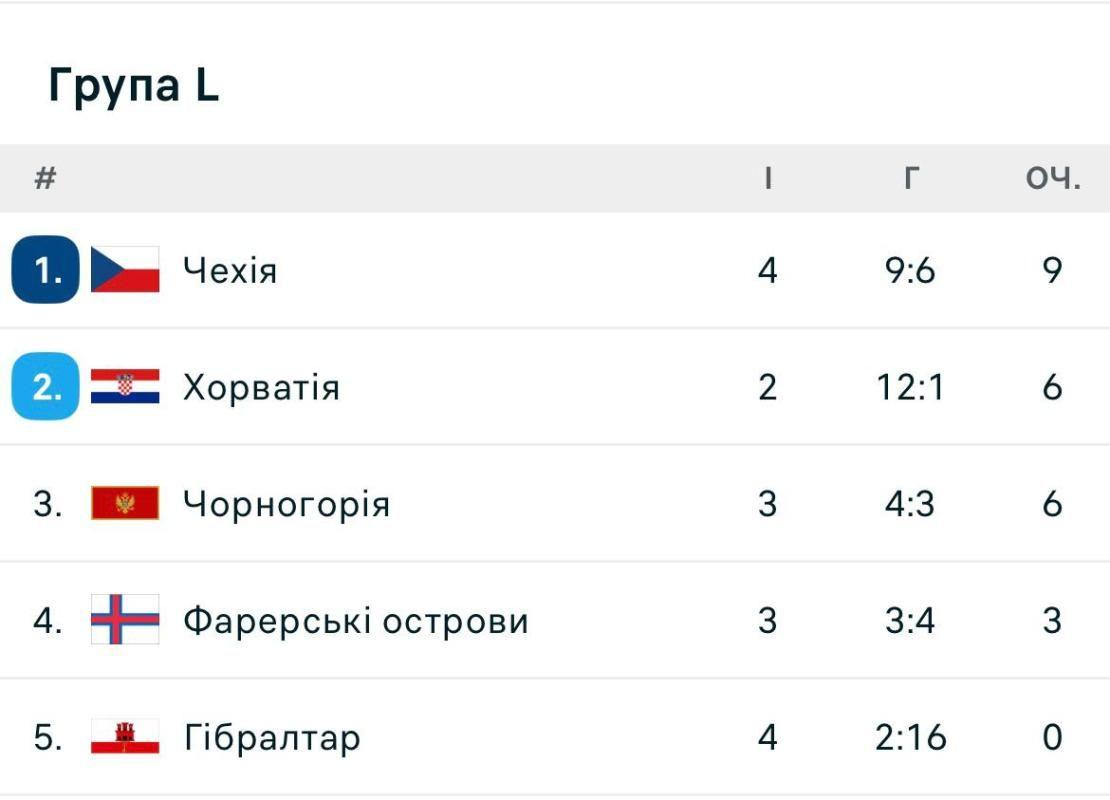1110x800 pixels.
Task: Click the # rank column header
Action: pyautogui.click(x=45, y=179)
